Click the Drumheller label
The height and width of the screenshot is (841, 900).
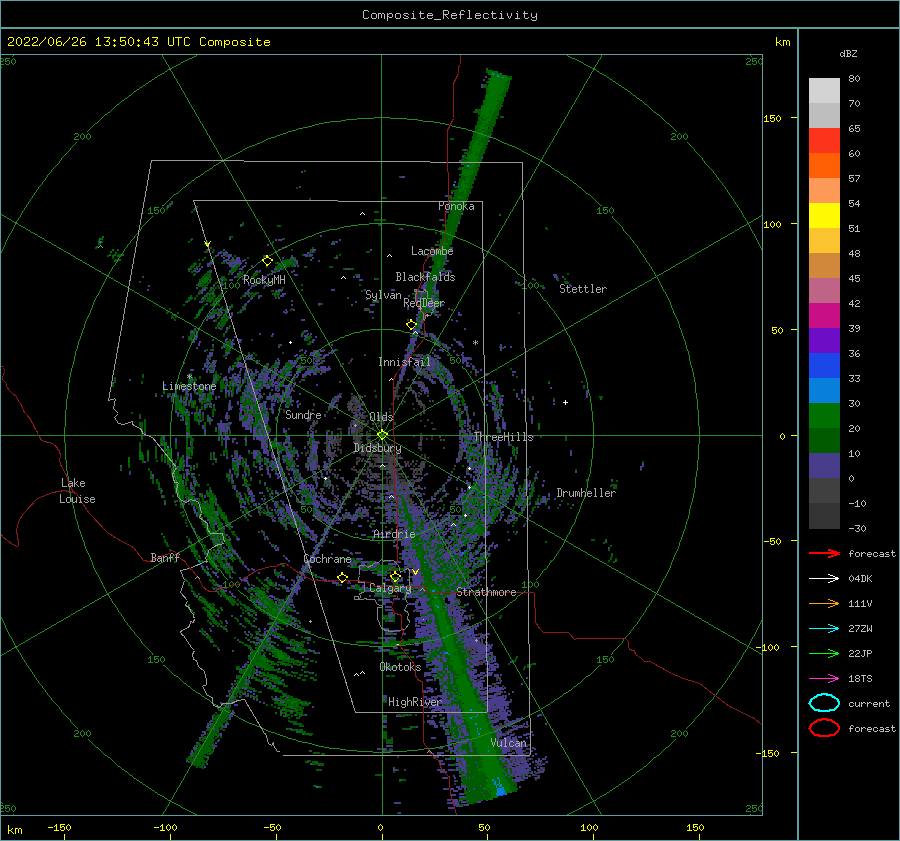tap(586, 493)
